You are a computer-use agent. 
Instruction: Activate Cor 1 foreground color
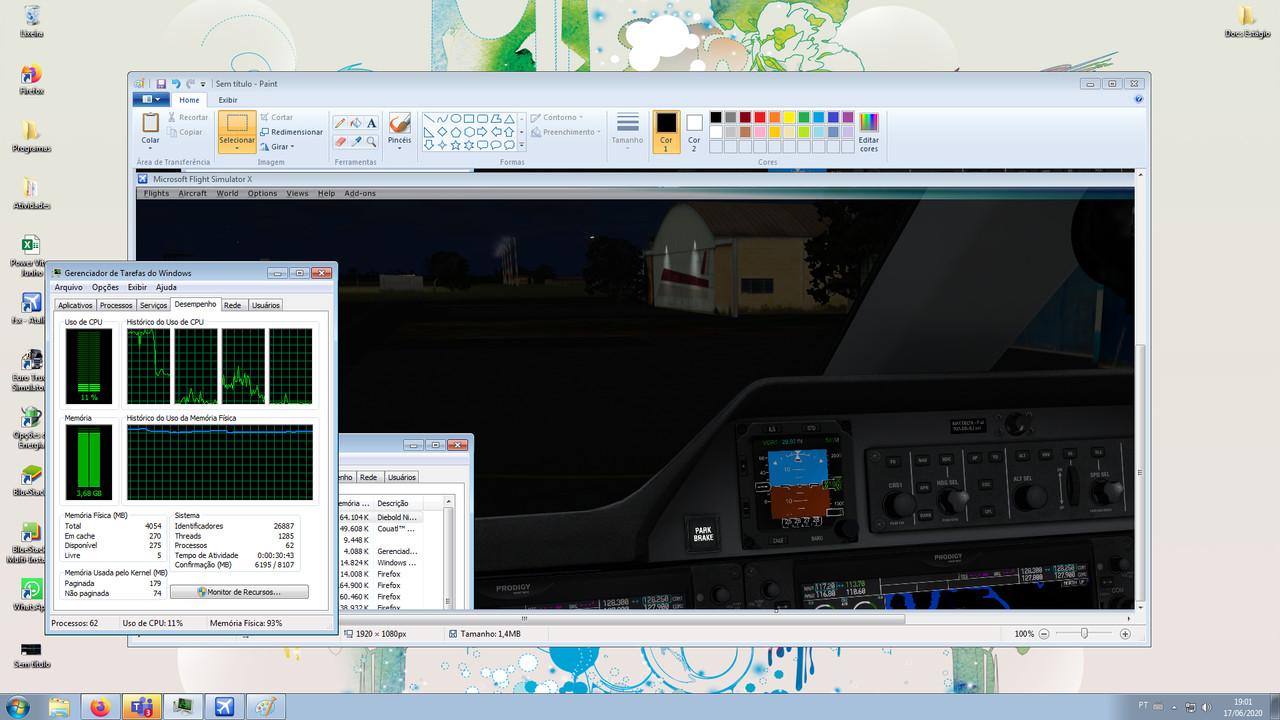pyautogui.click(x=666, y=131)
